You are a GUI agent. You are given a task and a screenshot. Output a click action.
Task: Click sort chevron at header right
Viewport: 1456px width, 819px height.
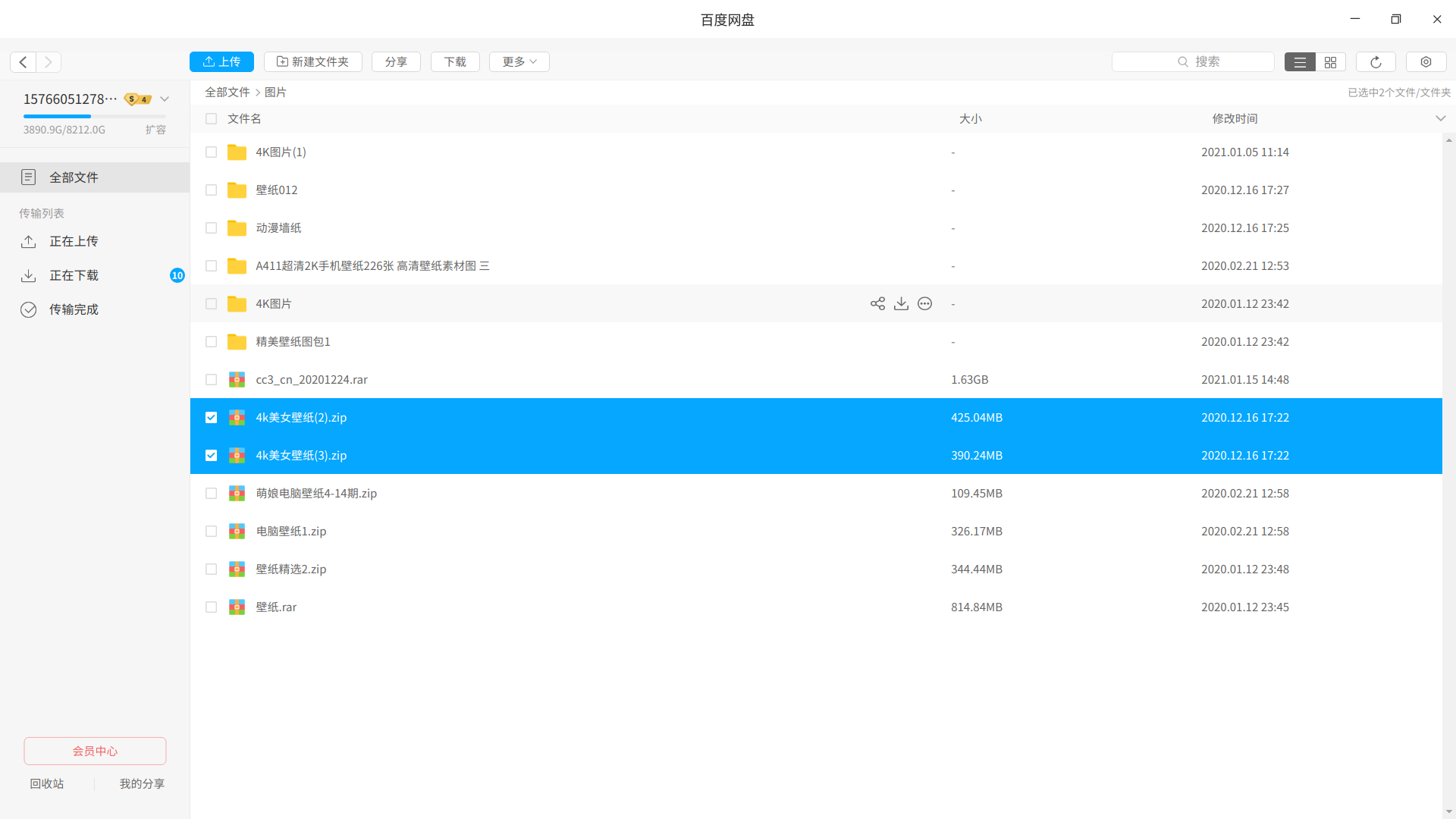tap(1440, 118)
